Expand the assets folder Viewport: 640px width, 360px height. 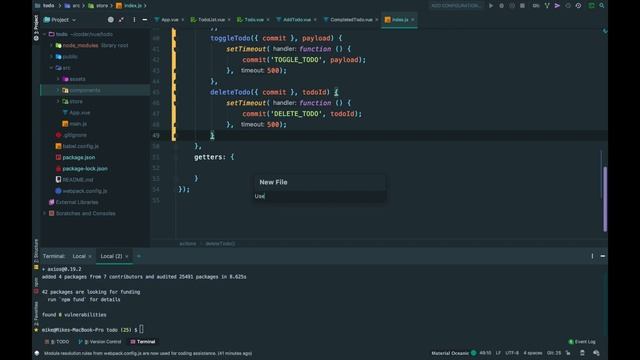coord(58,79)
